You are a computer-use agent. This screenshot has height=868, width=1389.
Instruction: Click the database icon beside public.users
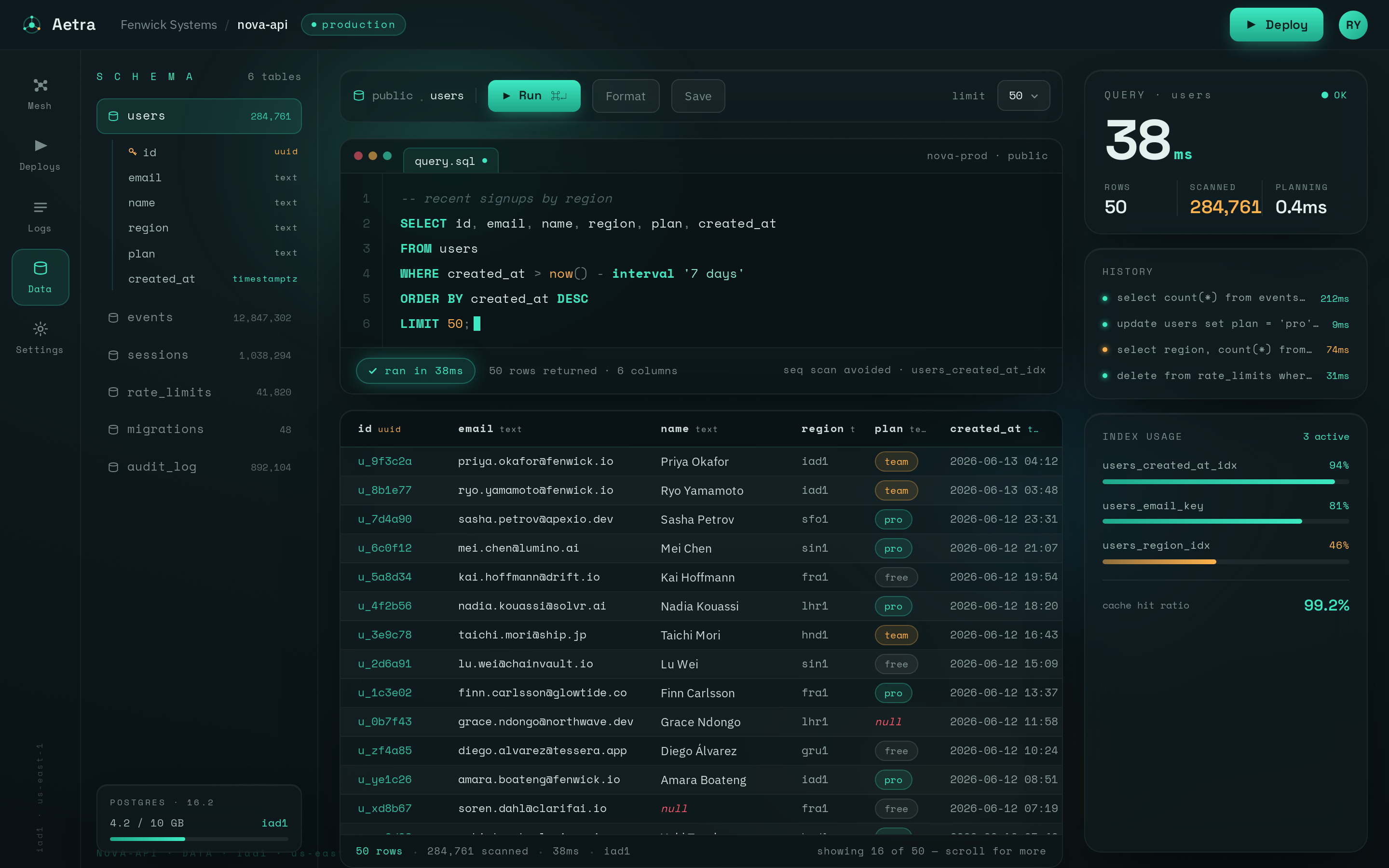359,95
